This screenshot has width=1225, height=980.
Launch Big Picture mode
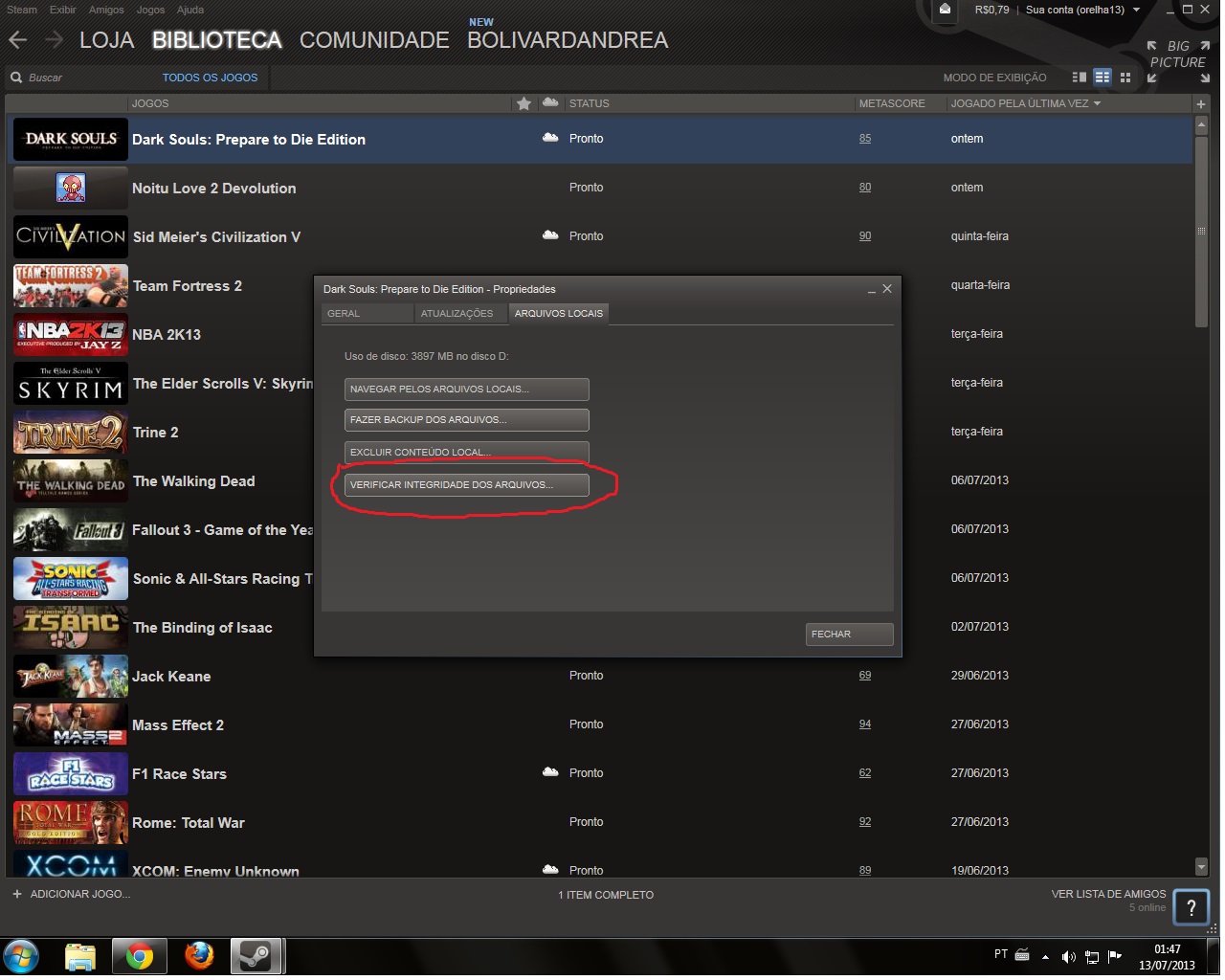click(1178, 61)
